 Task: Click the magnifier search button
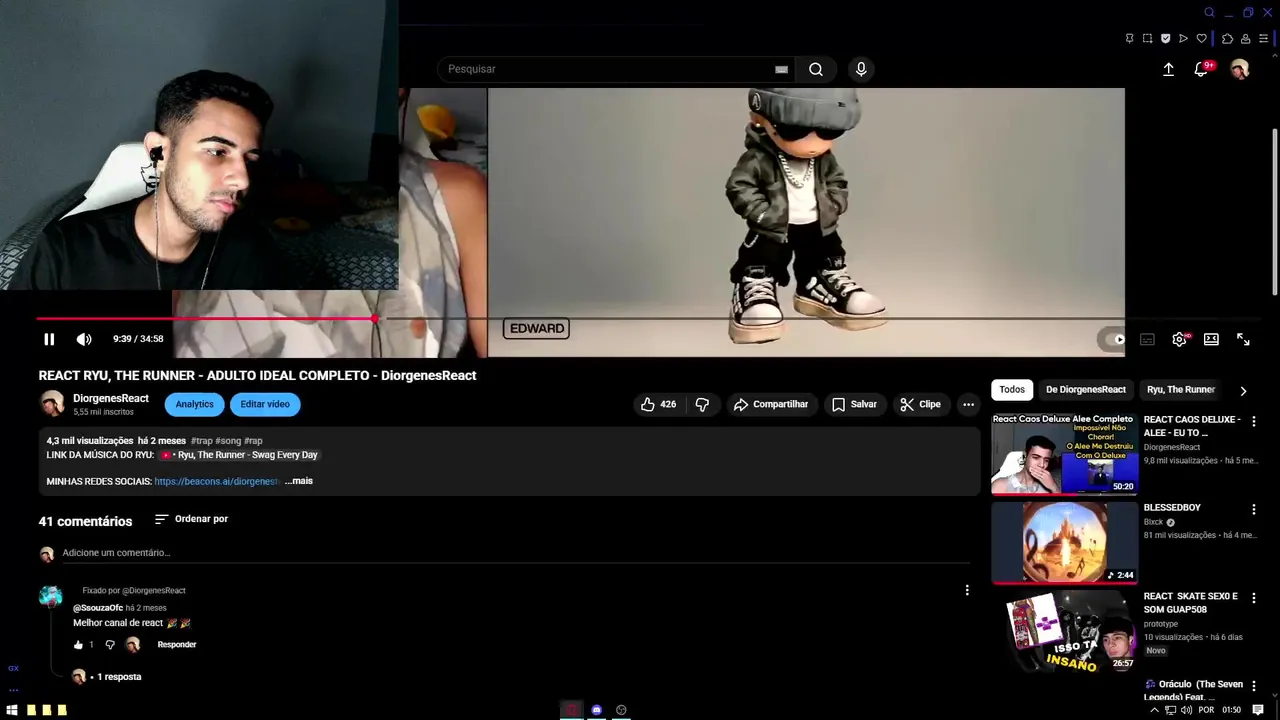tap(816, 69)
